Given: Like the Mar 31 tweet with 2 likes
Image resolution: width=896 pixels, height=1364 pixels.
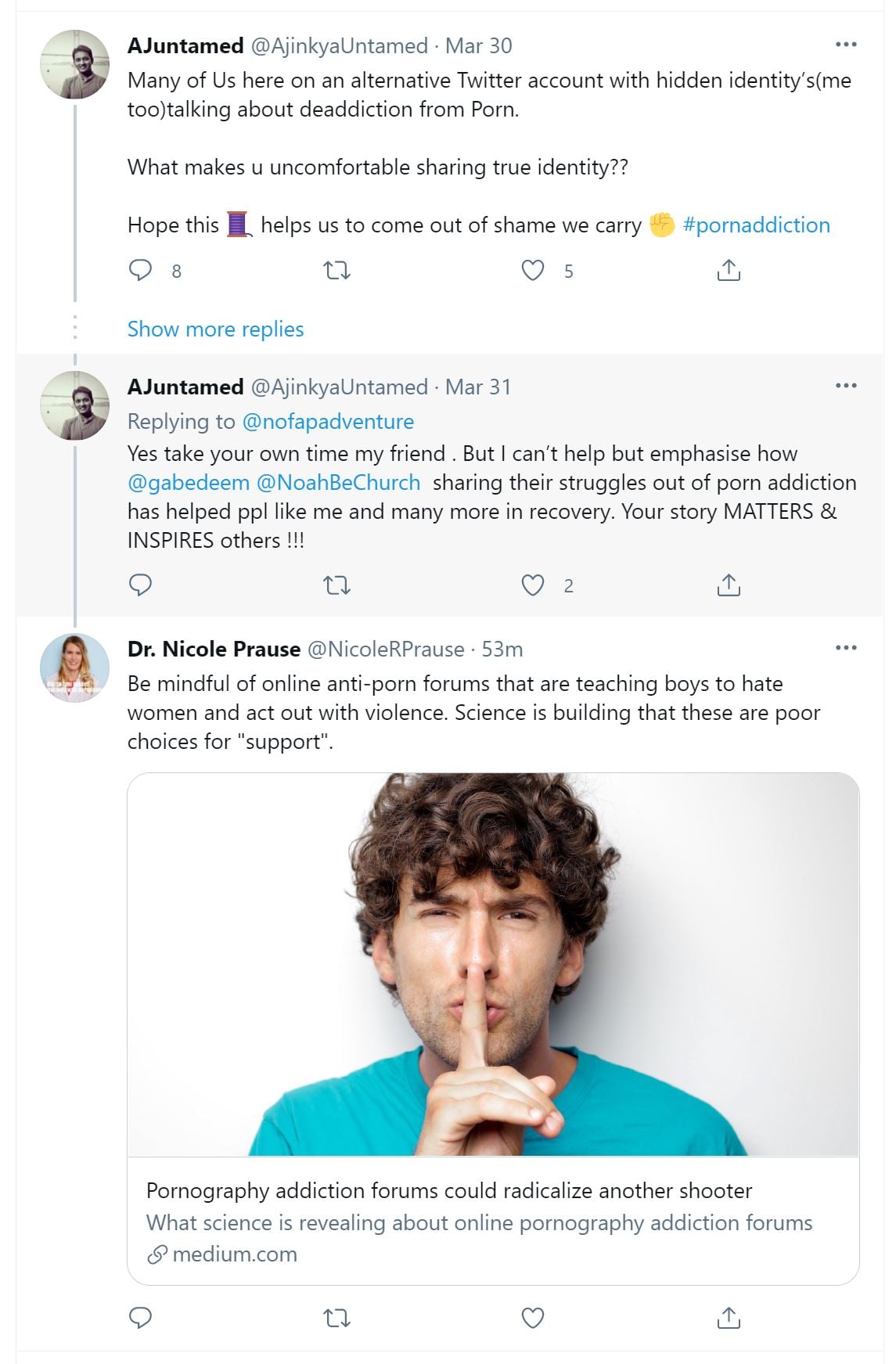Looking at the screenshot, I should tap(533, 585).
